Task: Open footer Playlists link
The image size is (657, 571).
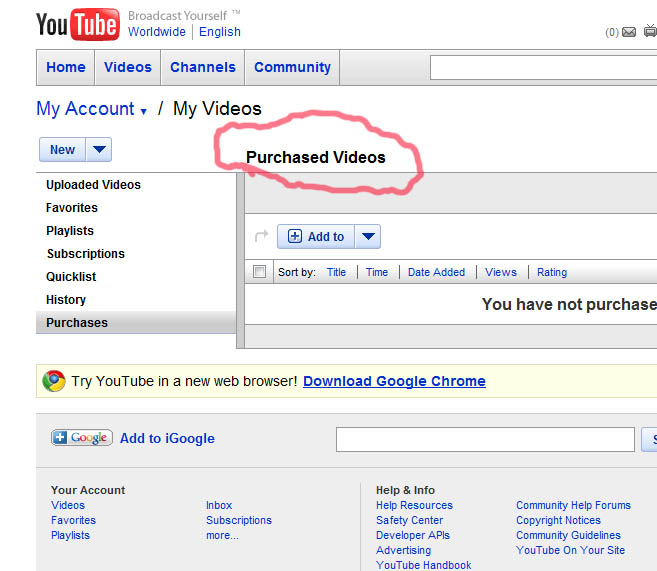Action: (x=70, y=535)
